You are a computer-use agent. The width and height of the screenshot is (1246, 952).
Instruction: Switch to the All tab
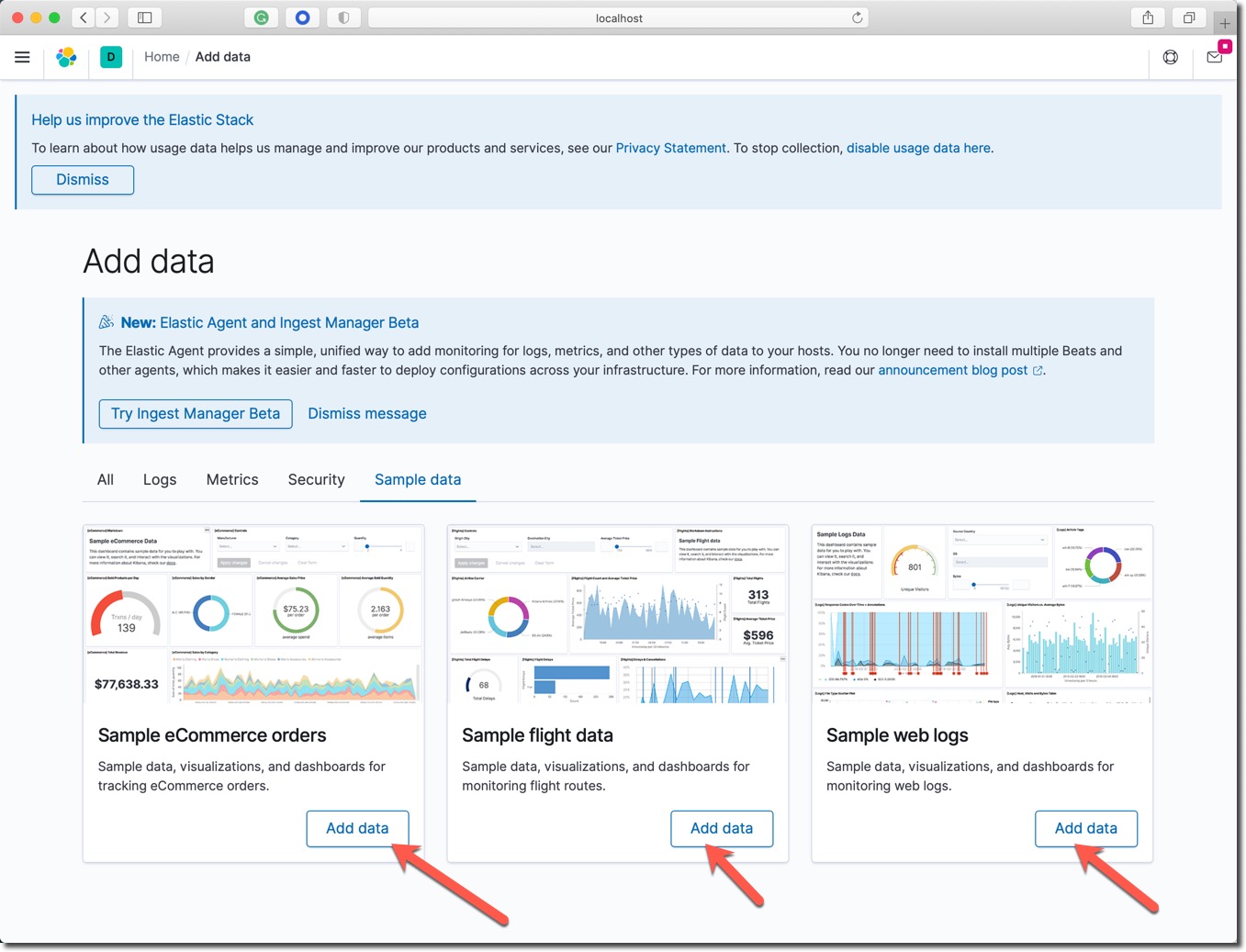tap(106, 479)
